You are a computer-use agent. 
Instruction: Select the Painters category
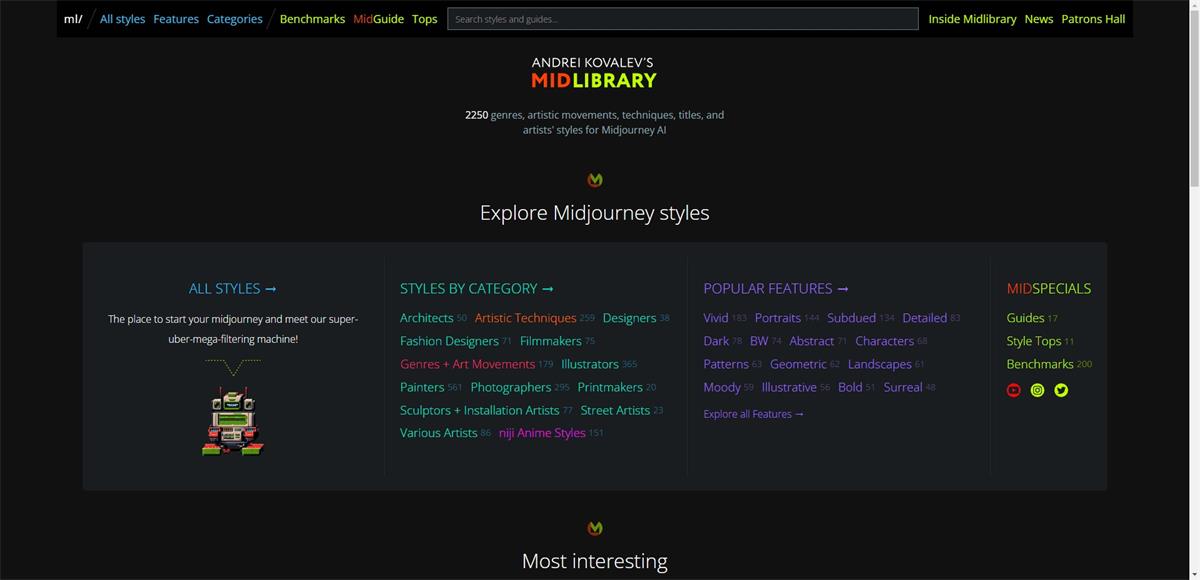point(422,387)
